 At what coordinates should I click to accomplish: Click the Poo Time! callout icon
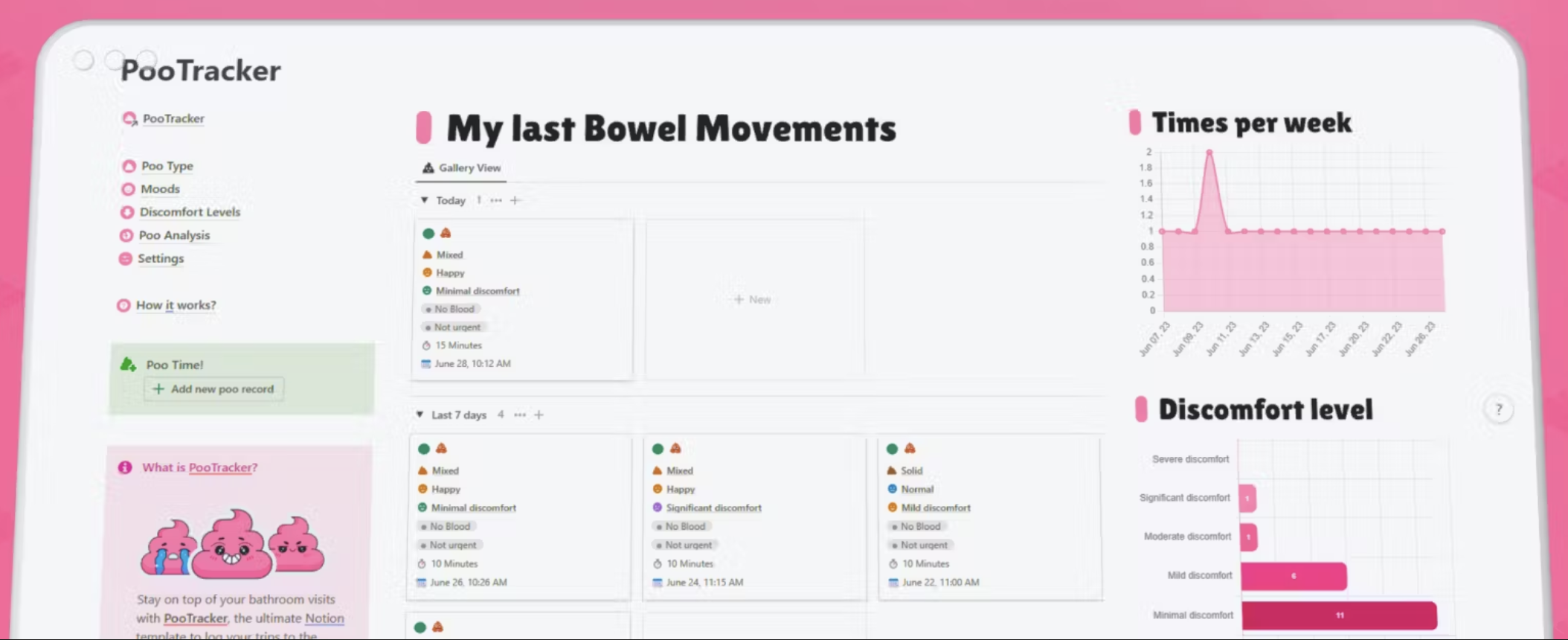tap(129, 364)
